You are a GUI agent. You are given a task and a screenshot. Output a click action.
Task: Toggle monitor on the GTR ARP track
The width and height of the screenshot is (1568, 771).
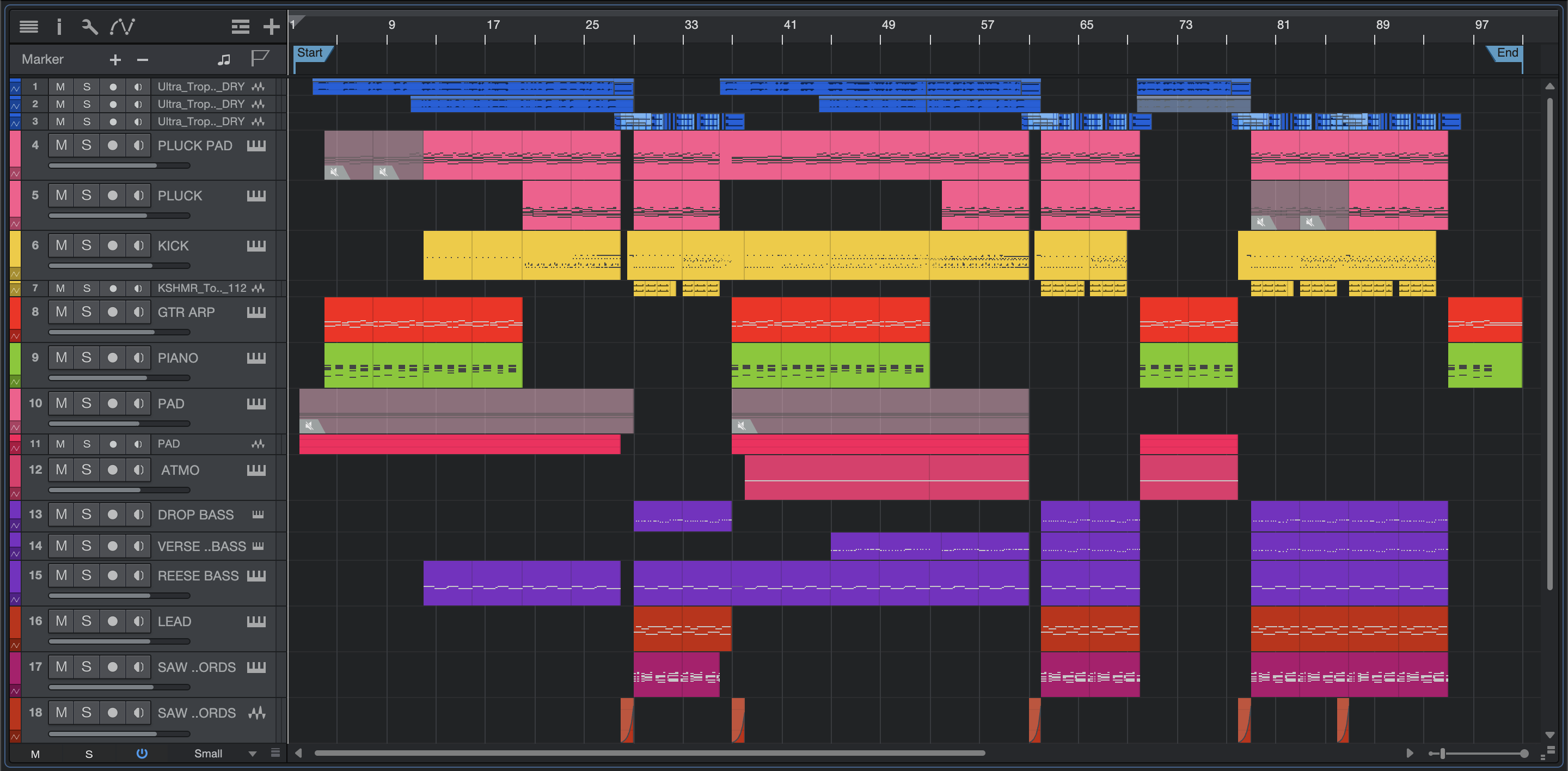[139, 312]
